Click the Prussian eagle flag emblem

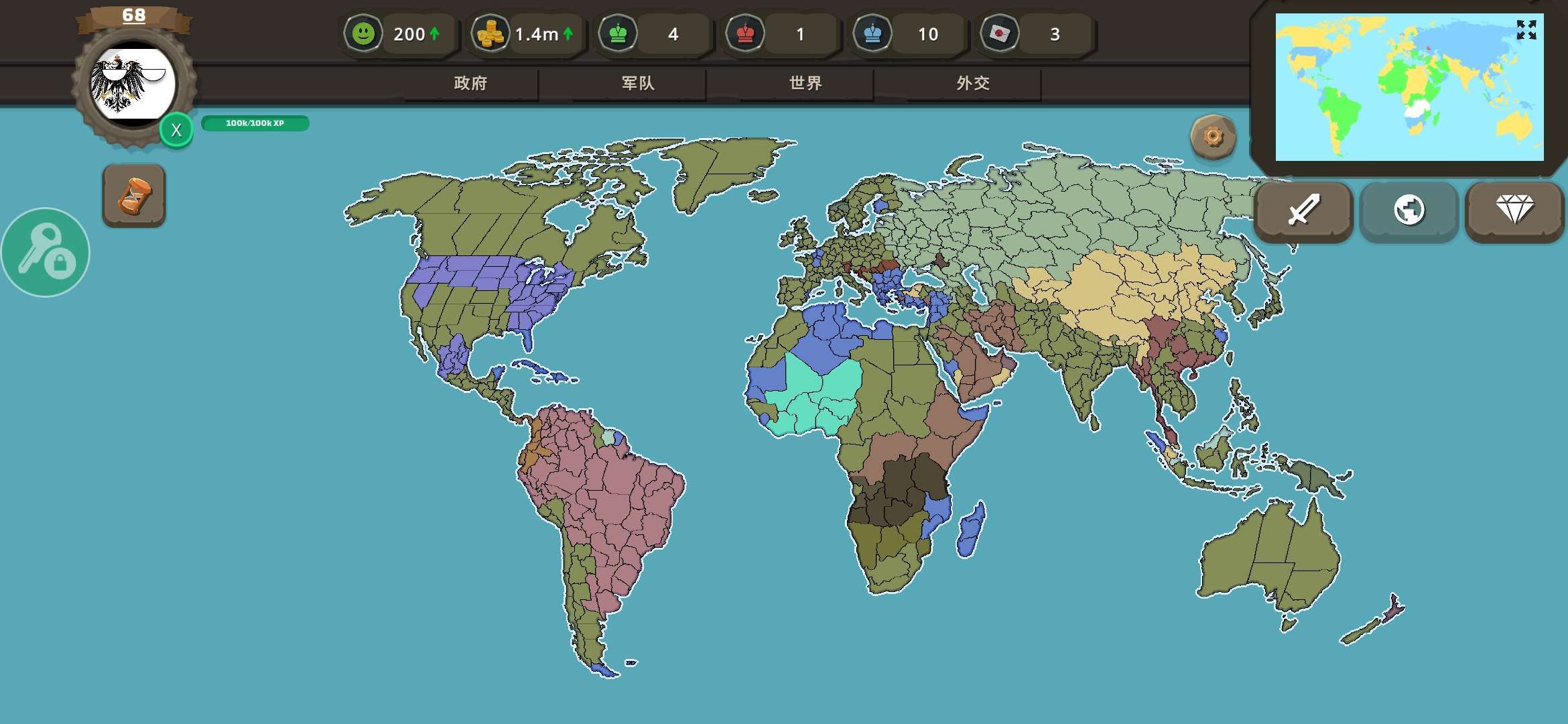click(133, 83)
